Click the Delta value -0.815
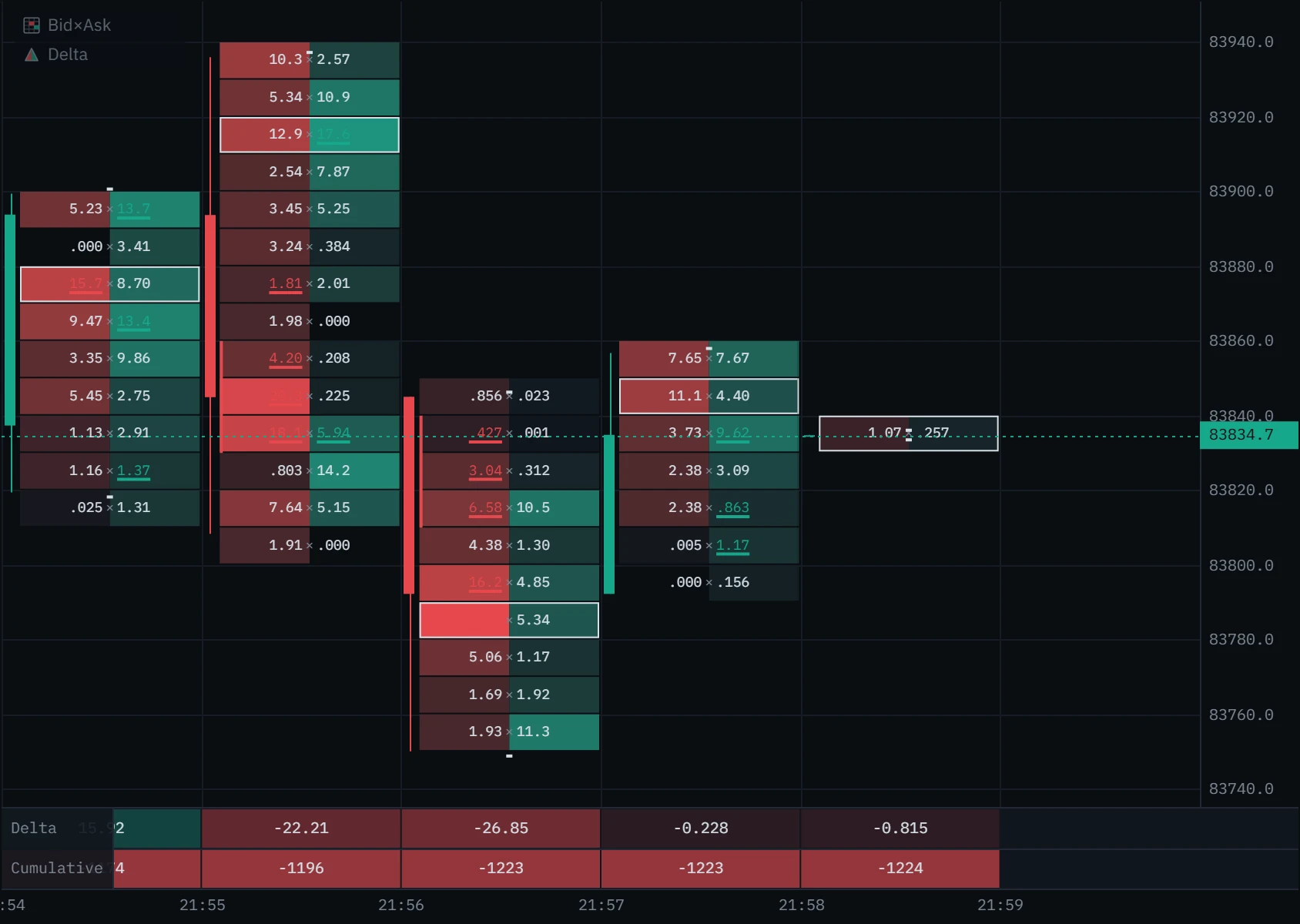Screen dimensions: 1300x924 900,829
